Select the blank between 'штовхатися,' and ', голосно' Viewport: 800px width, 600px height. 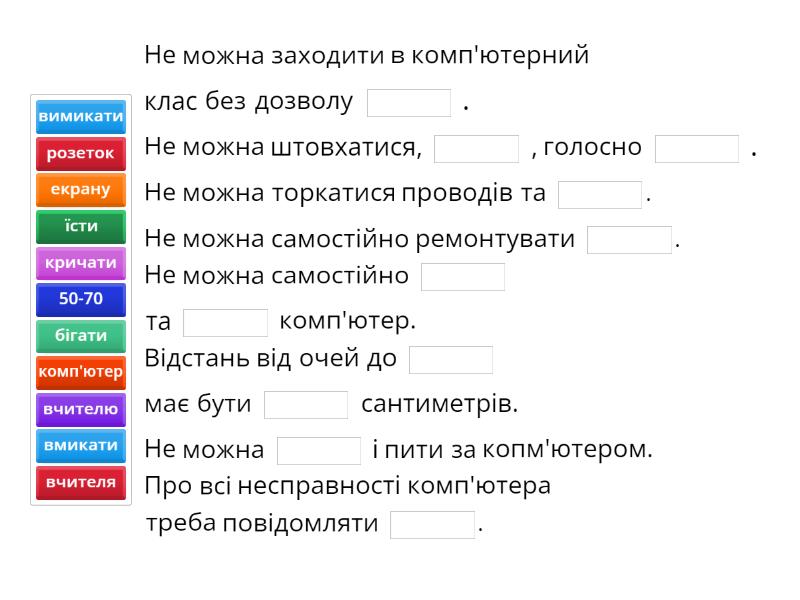coord(476,149)
